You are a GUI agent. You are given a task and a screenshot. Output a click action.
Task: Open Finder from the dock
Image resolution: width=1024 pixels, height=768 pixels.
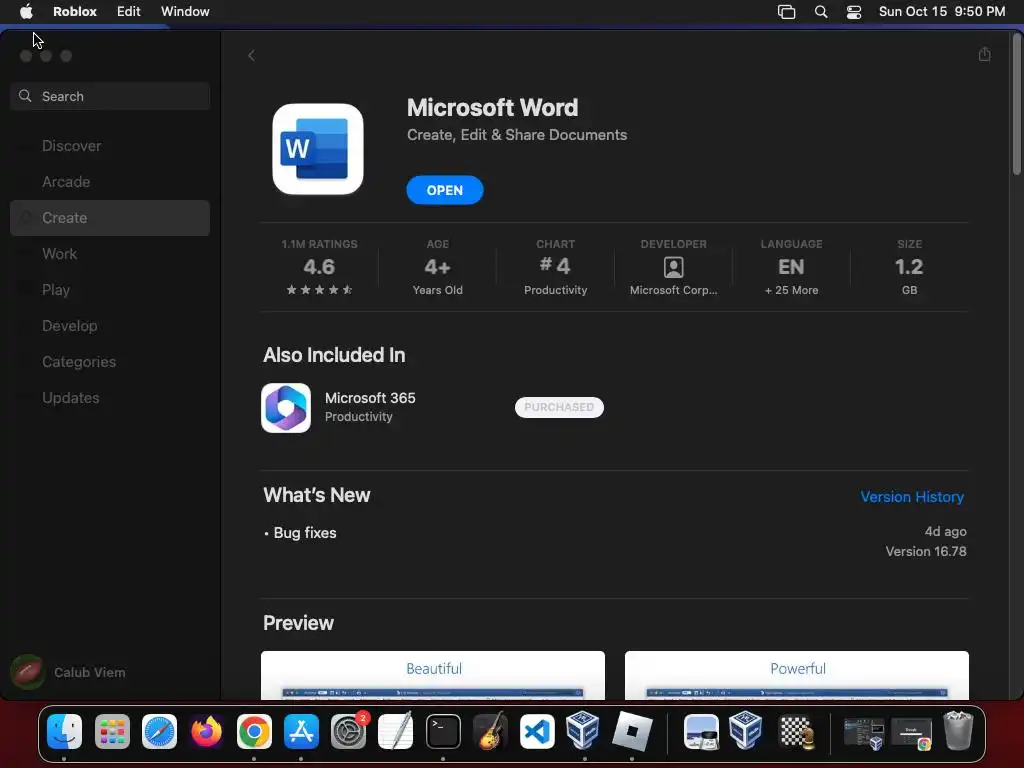[x=65, y=731]
